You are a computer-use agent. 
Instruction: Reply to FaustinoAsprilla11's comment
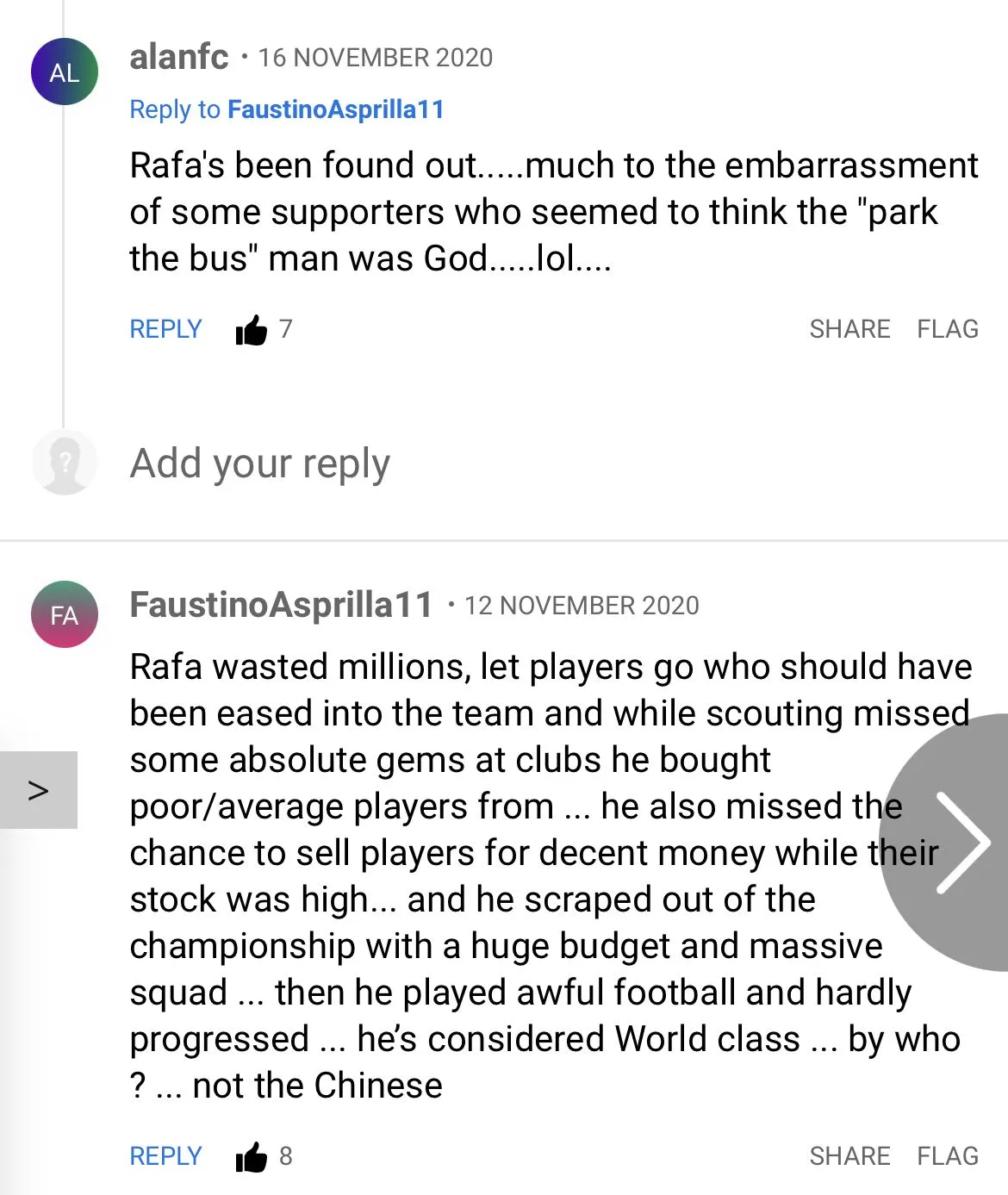165,1156
